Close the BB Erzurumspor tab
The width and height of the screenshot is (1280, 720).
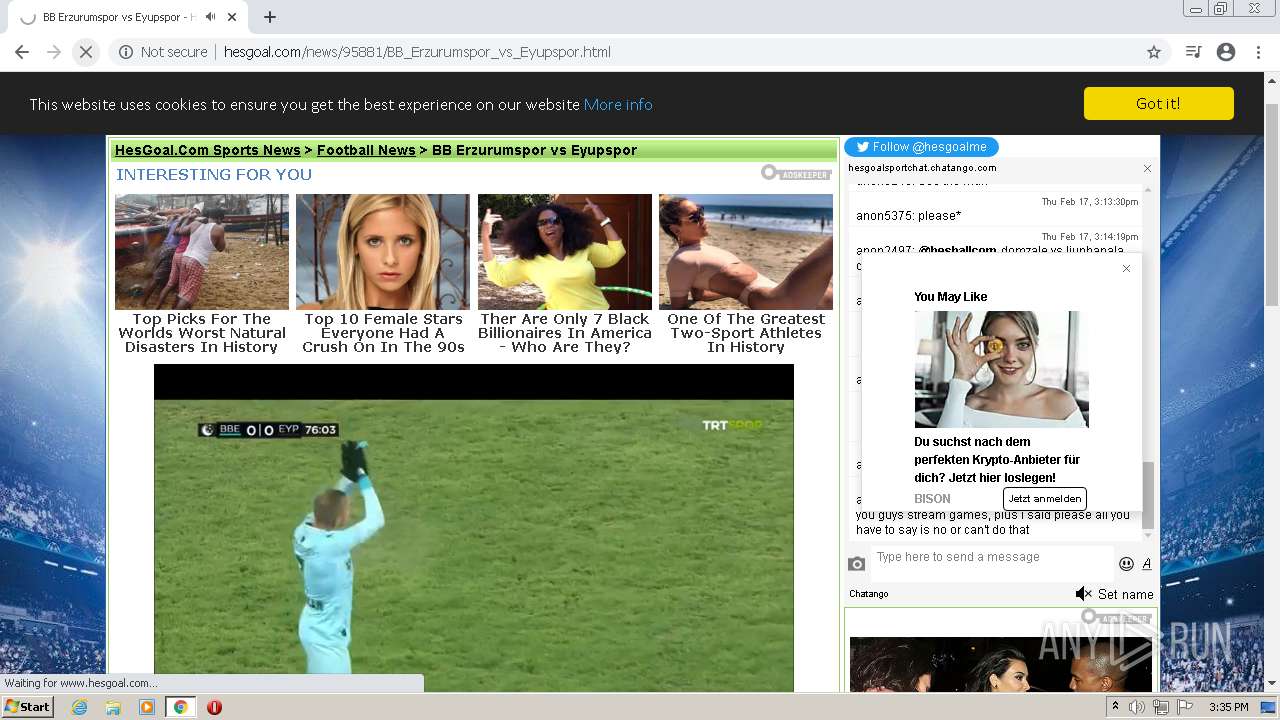point(233,17)
